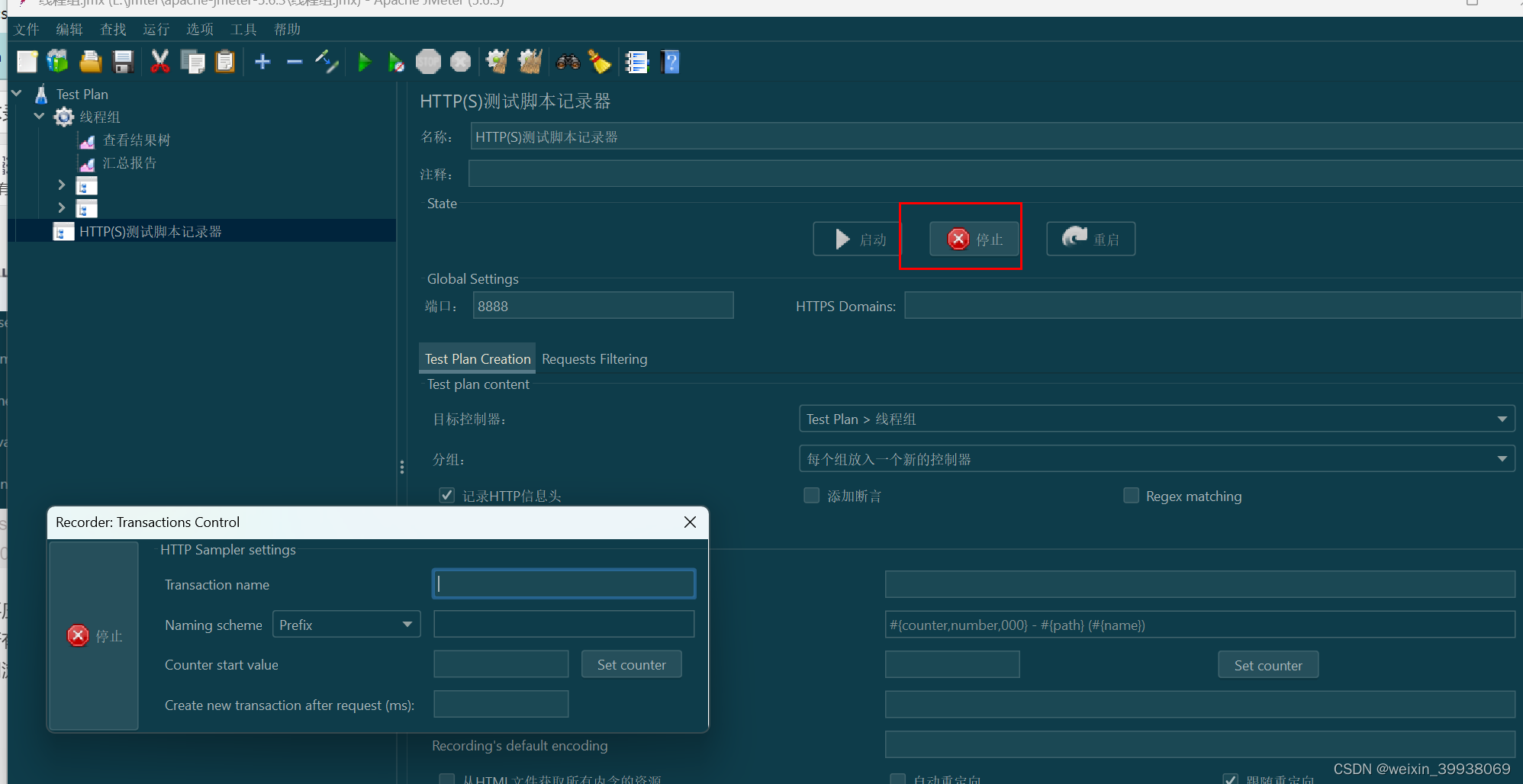Select 查看结果树 in the tree
The width and height of the screenshot is (1523, 784).
point(137,140)
